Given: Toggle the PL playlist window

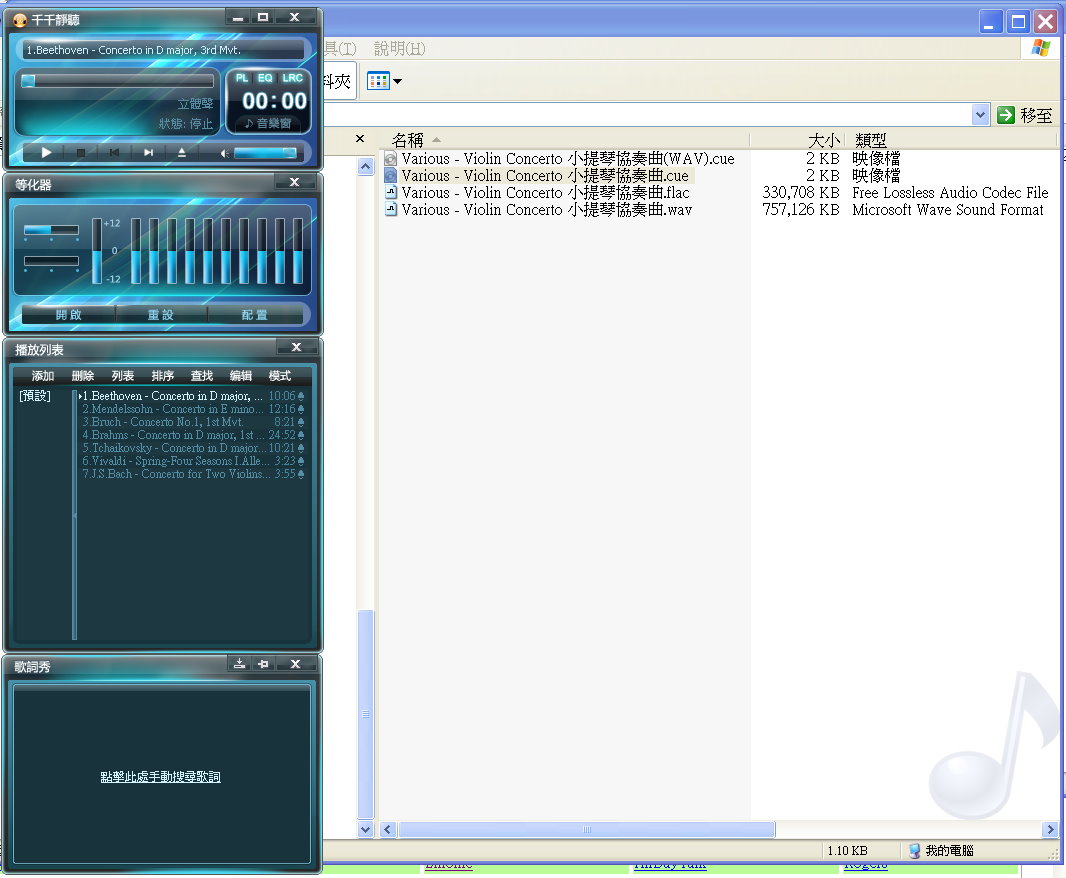Looking at the screenshot, I should click(x=241, y=78).
